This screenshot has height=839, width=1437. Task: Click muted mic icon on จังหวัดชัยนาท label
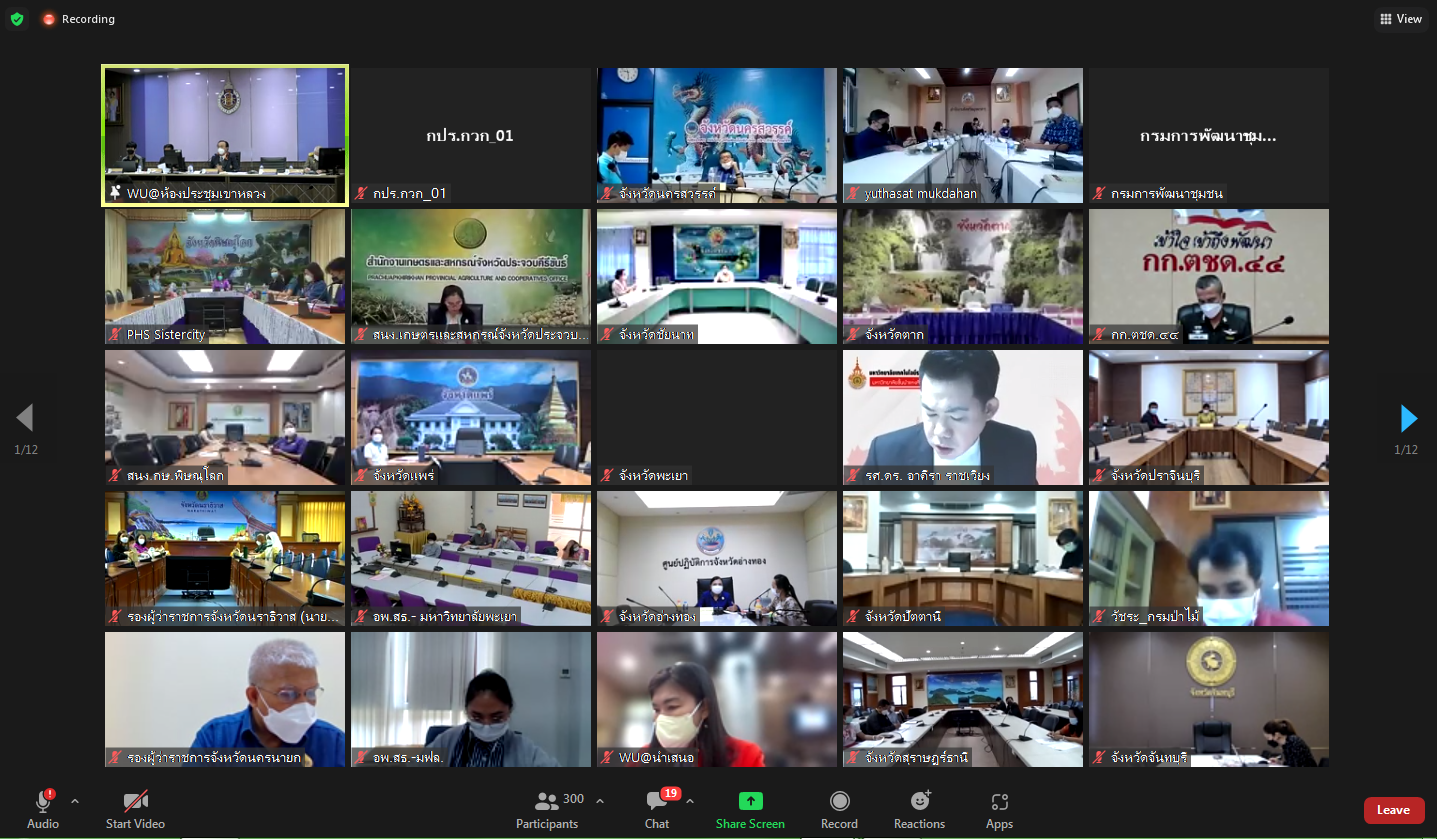607,335
